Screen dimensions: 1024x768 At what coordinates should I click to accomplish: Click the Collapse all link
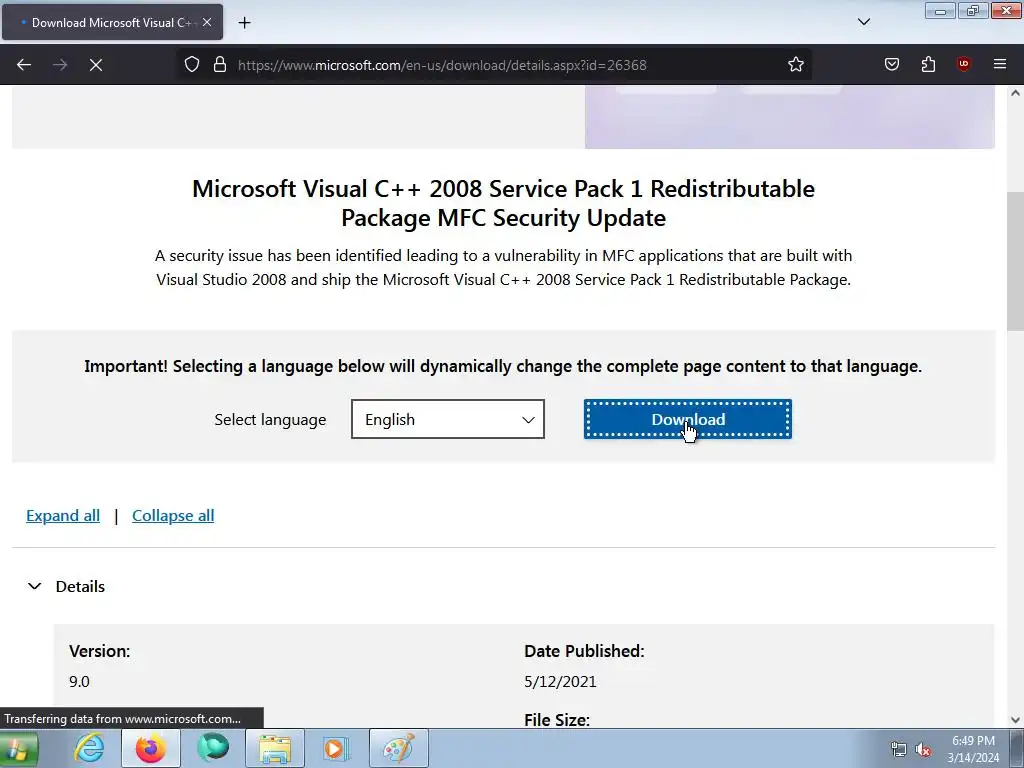coord(173,516)
